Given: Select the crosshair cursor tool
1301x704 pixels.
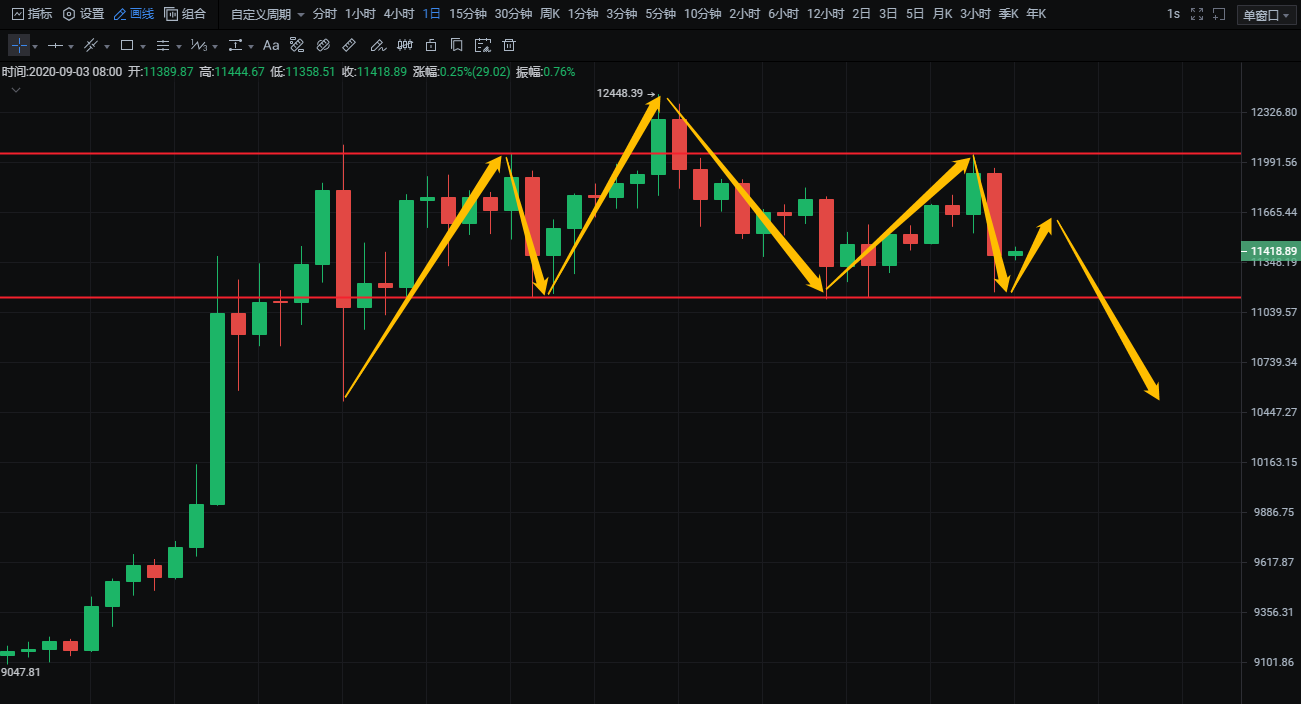Looking at the screenshot, I should point(19,46).
